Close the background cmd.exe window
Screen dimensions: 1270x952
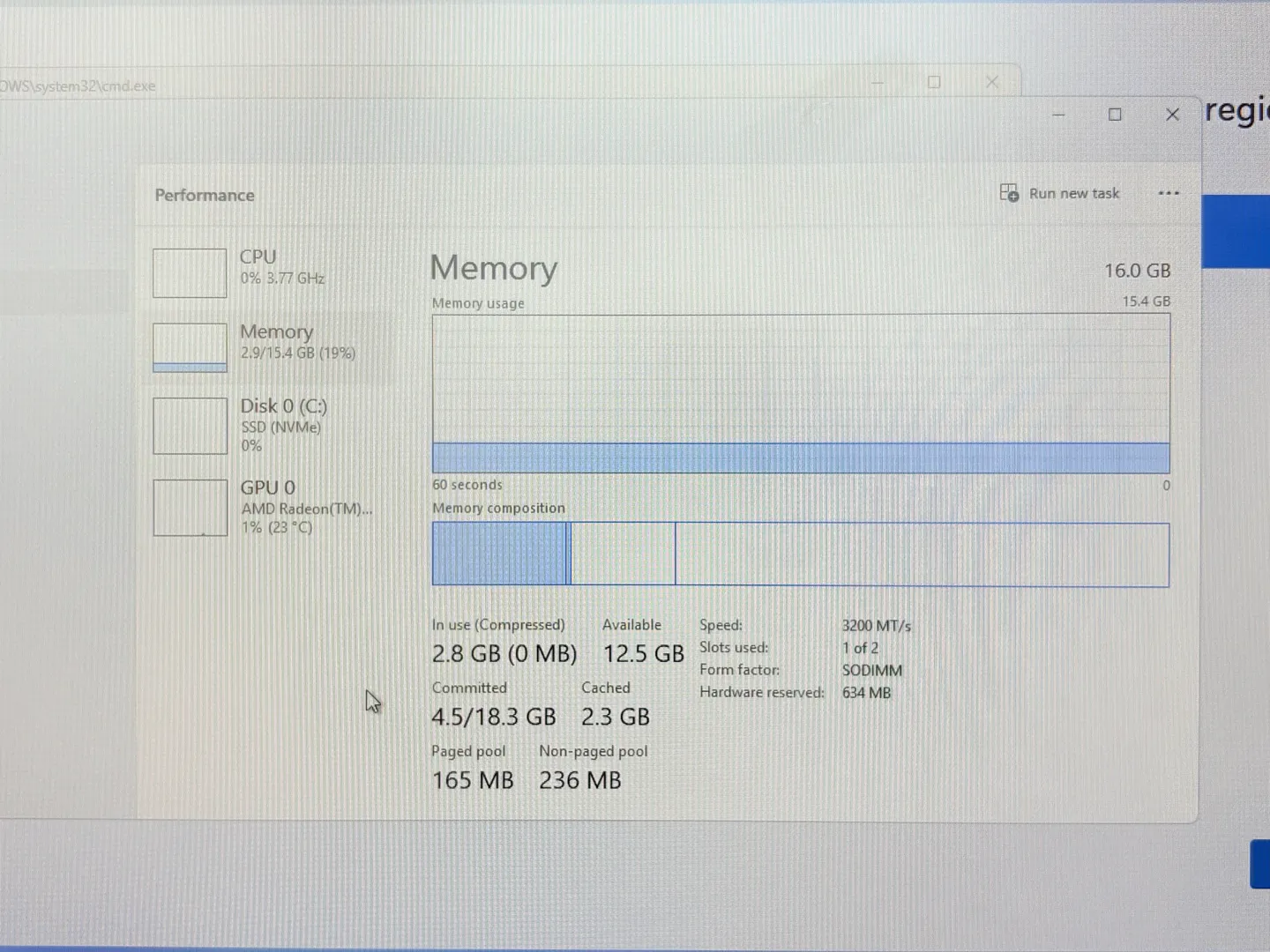(992, 82)
